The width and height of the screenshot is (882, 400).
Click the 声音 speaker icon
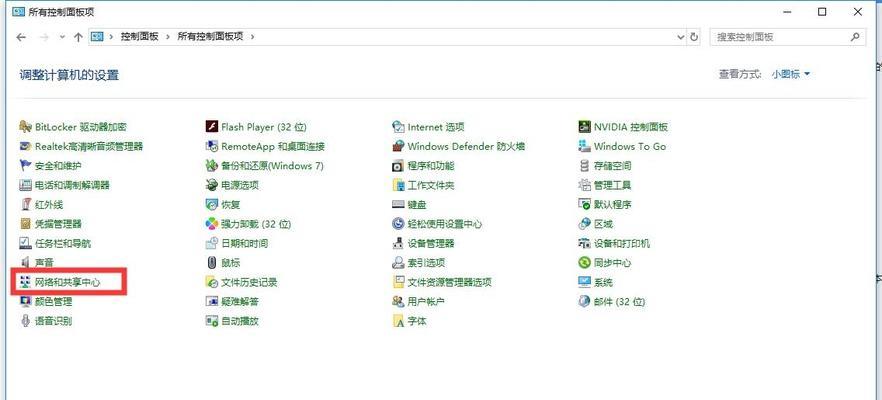point(25,263)
